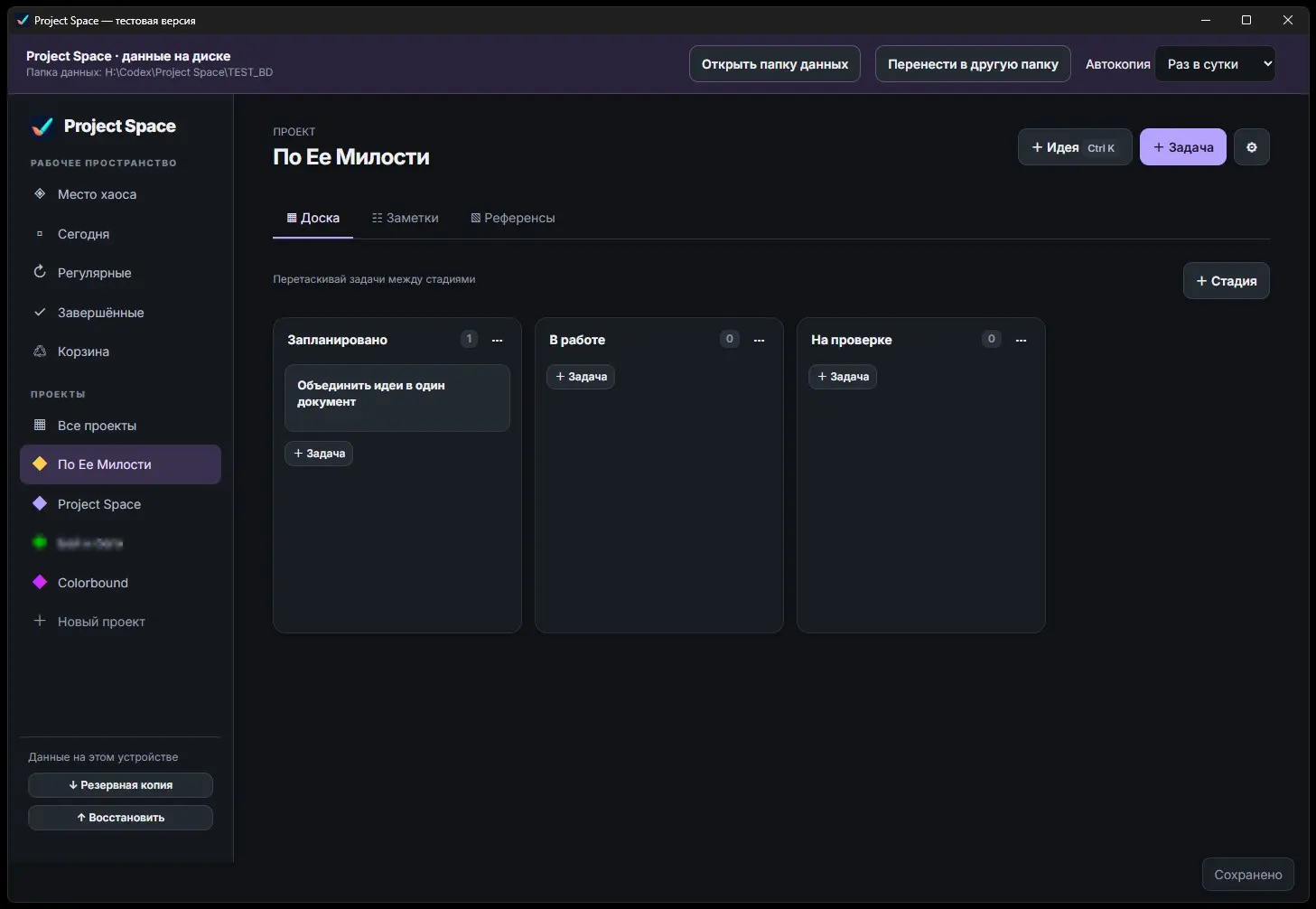Open the Корзина trash
This screenshot has width=1316, height=909.
click(120, 351)
